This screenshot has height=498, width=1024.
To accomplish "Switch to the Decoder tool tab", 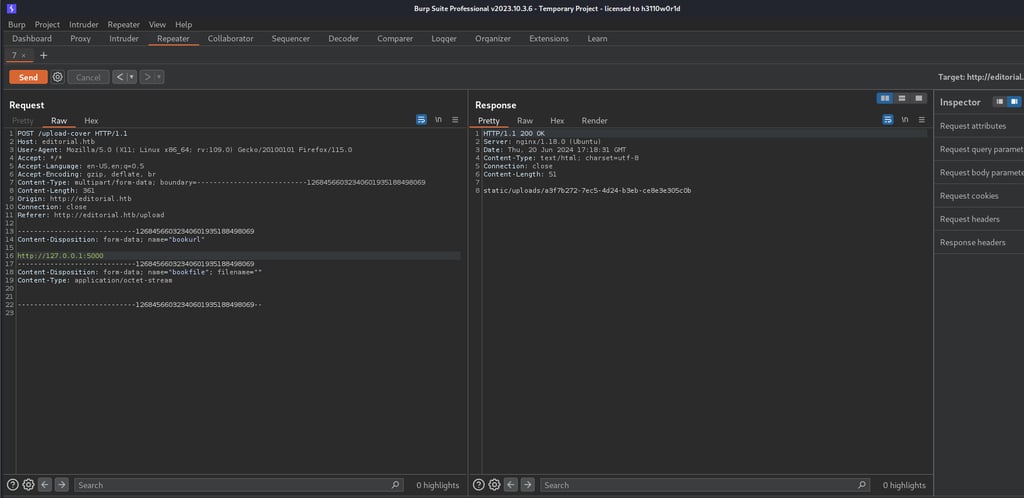I will point(343,39).
